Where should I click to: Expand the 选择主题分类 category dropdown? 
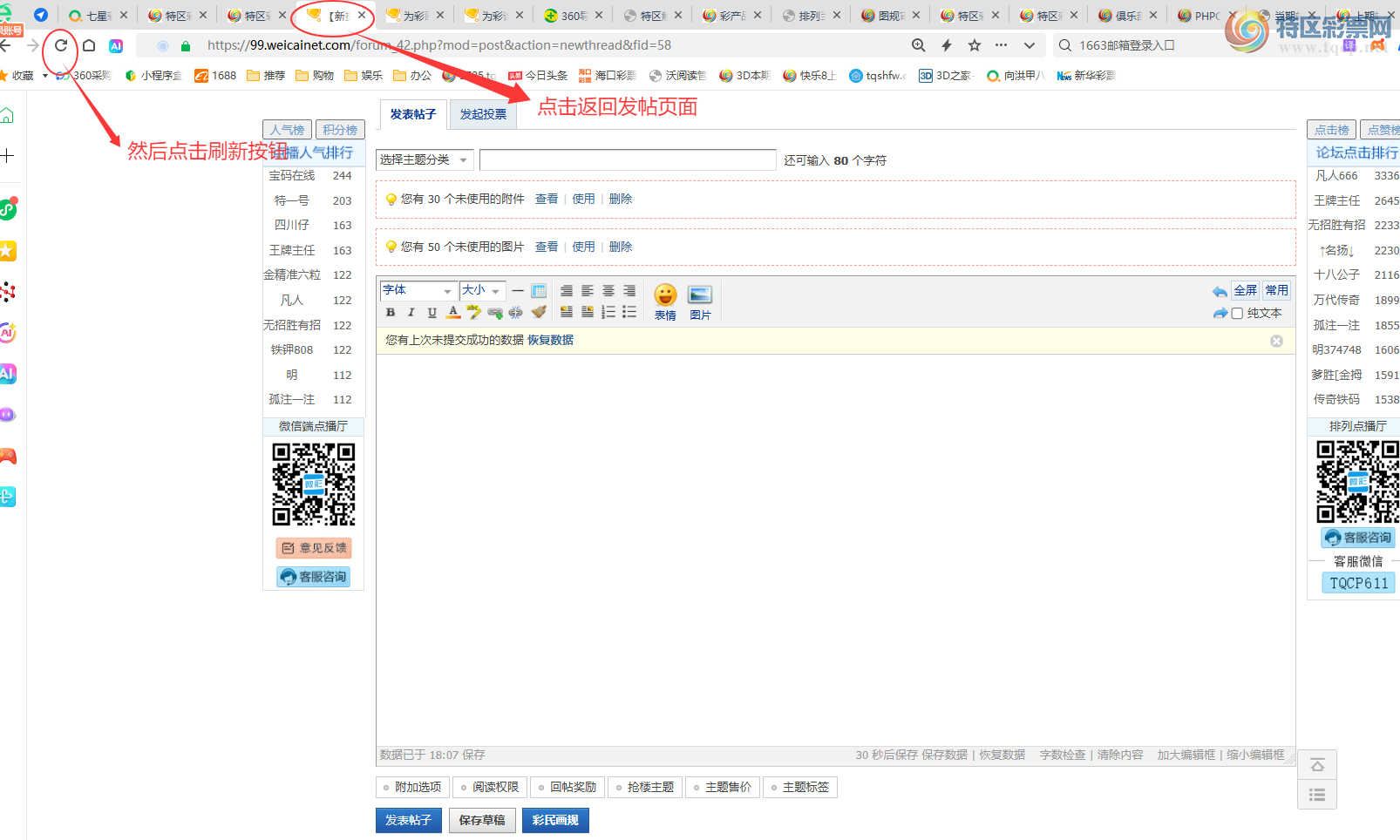[424, 159]
